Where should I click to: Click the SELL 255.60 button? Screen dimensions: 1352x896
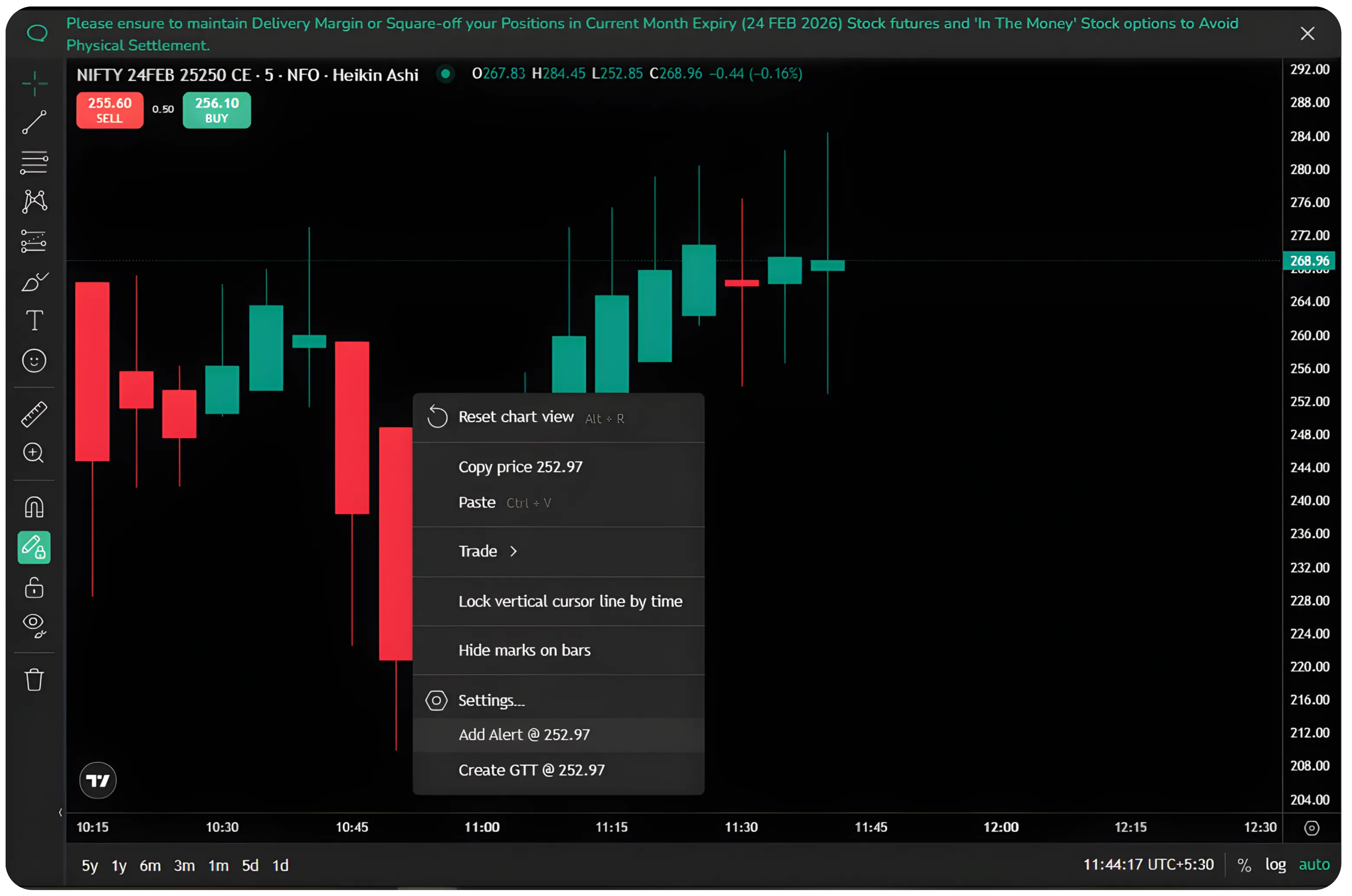(109, 110)
